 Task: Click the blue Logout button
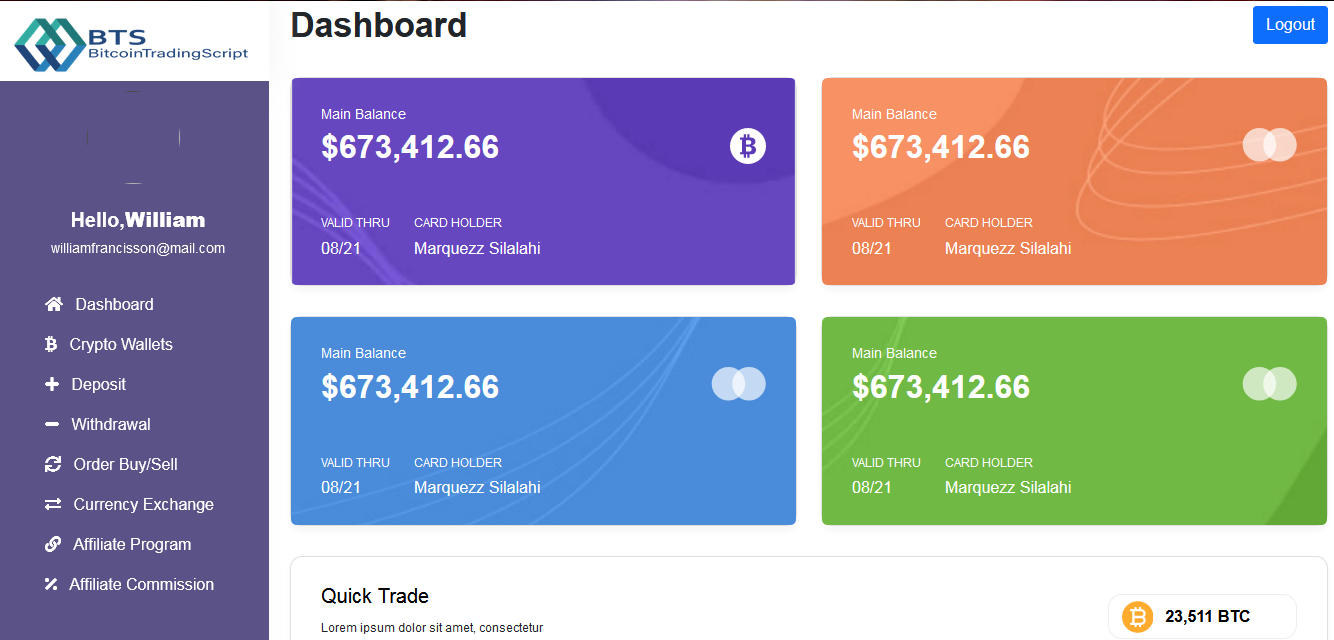(x=1290, y=25)
